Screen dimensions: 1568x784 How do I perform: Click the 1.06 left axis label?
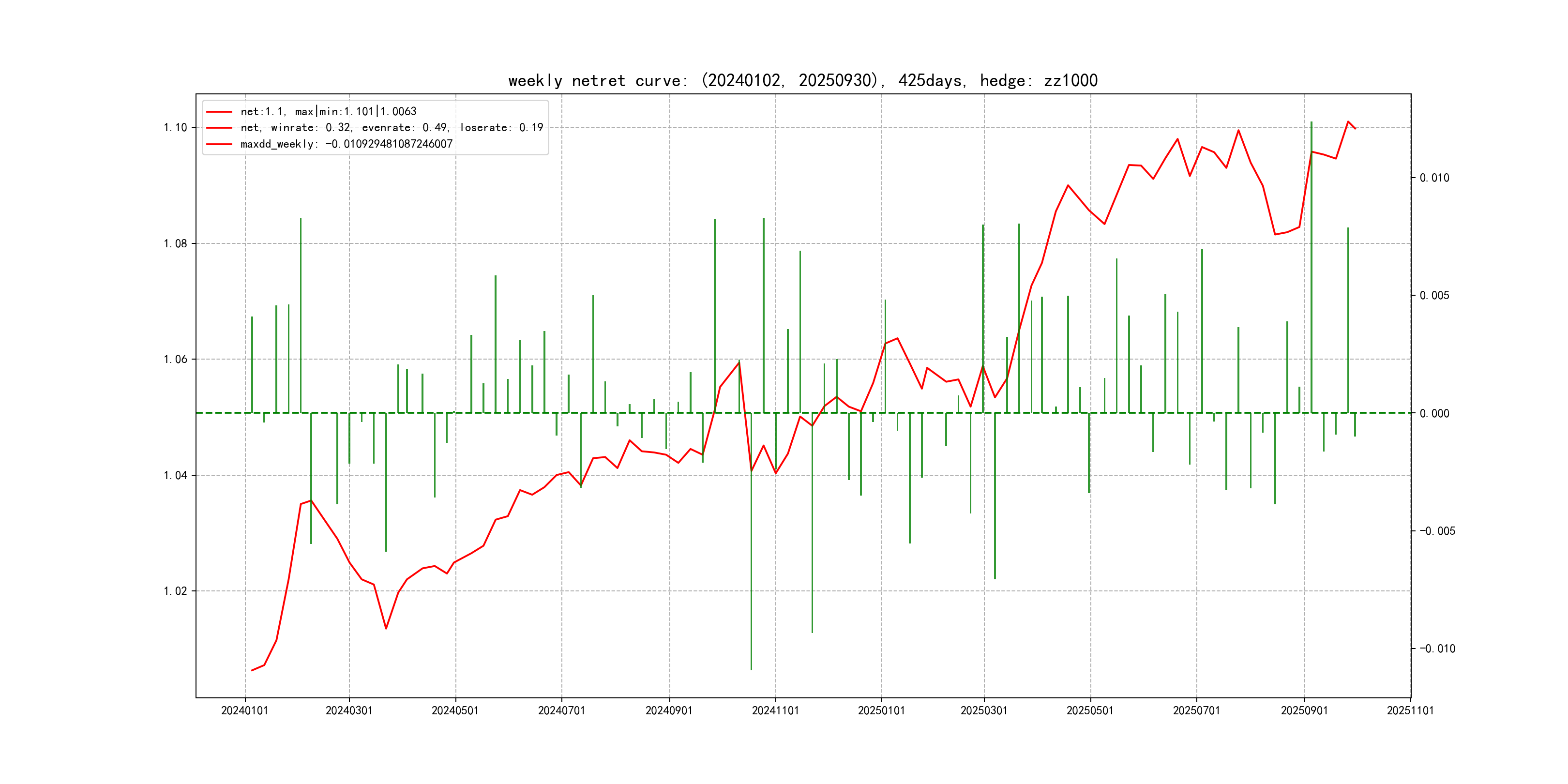tap(175, 360)
